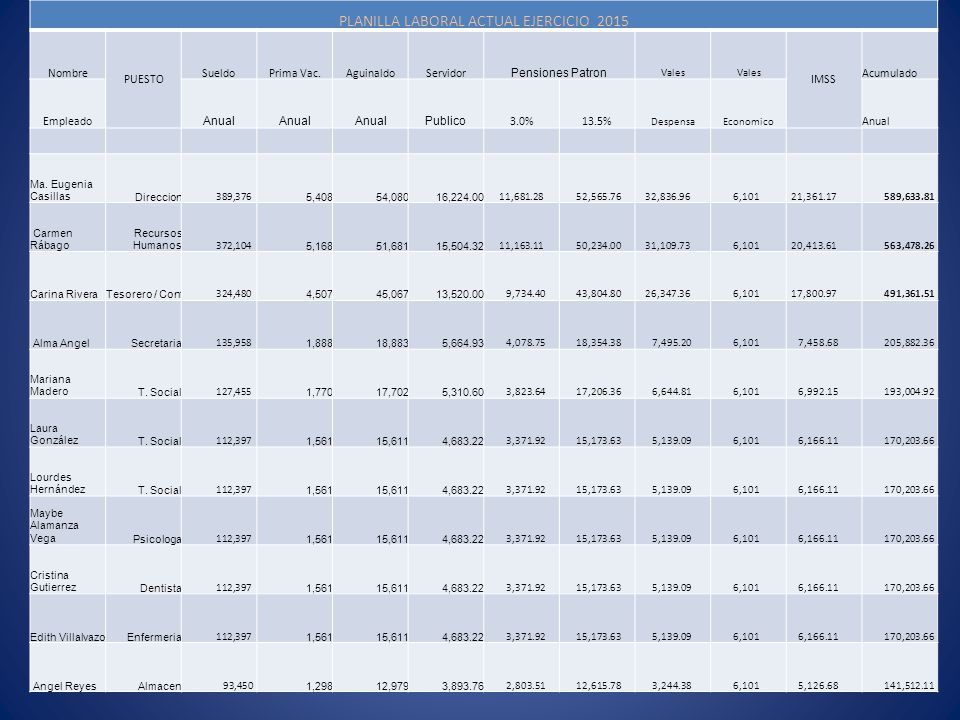This screenshot has width=960, height=720.
Task: Click pension value 11,681.28
Action: [x=521, y=197]
